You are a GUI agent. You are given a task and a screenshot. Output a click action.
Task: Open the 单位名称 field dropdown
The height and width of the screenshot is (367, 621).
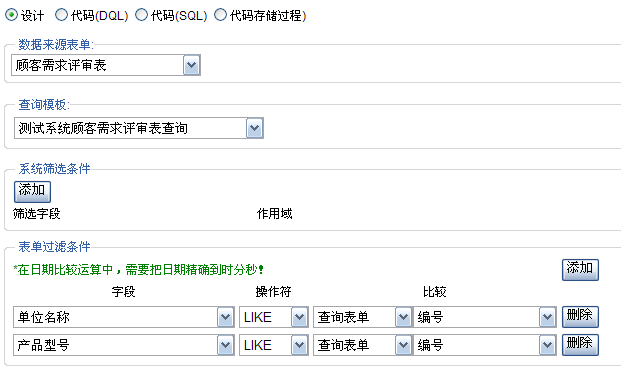124,317
